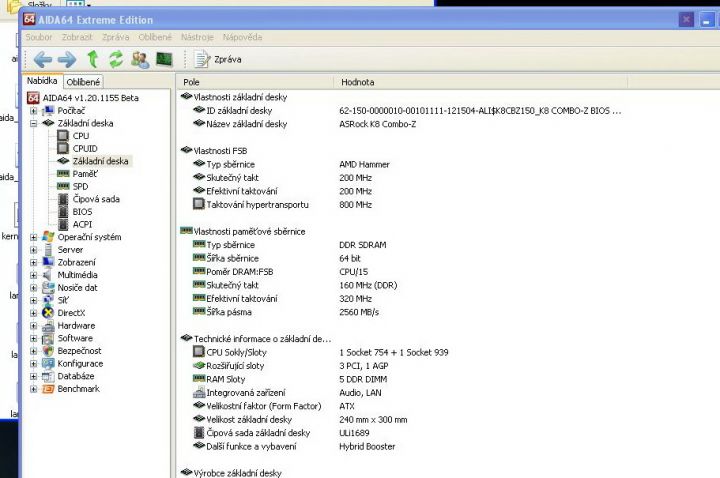The height and width of the screenshot is (478, 720).
Task: Switch to the Nabídka tab
Action: point(42,81)
